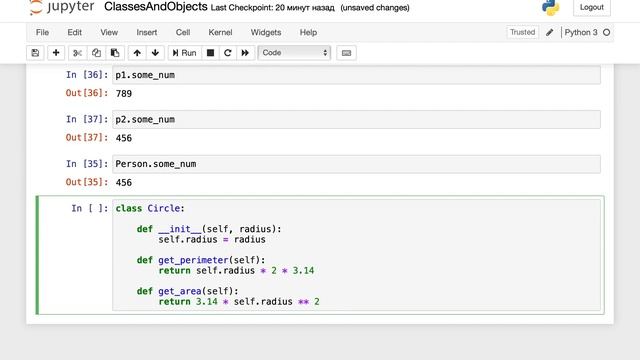Interrupt the kernel stop icon
640x360 pixels.
click(x=211, y=53)
